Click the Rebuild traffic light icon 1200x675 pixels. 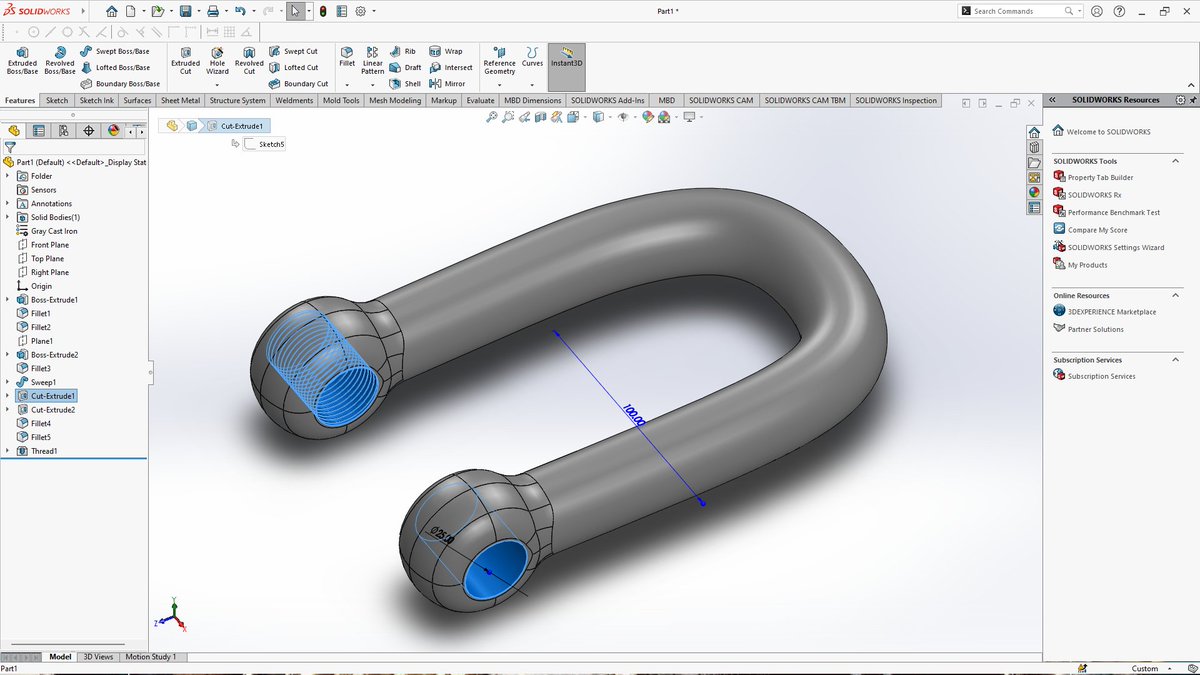click(323, 11)
